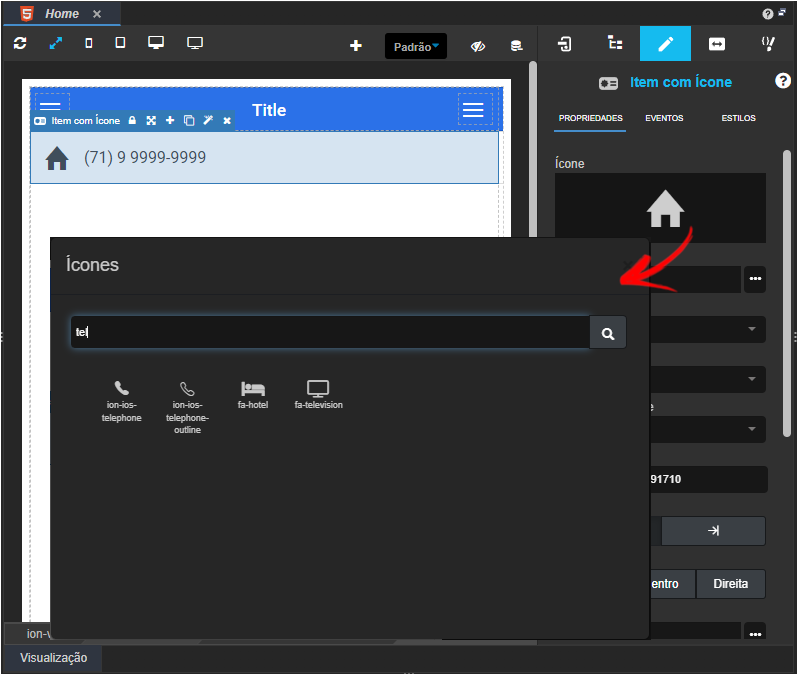798x675 pixels.
Task: Click the bottom ellipsis button in properties
Action: (x=755, y=631)
